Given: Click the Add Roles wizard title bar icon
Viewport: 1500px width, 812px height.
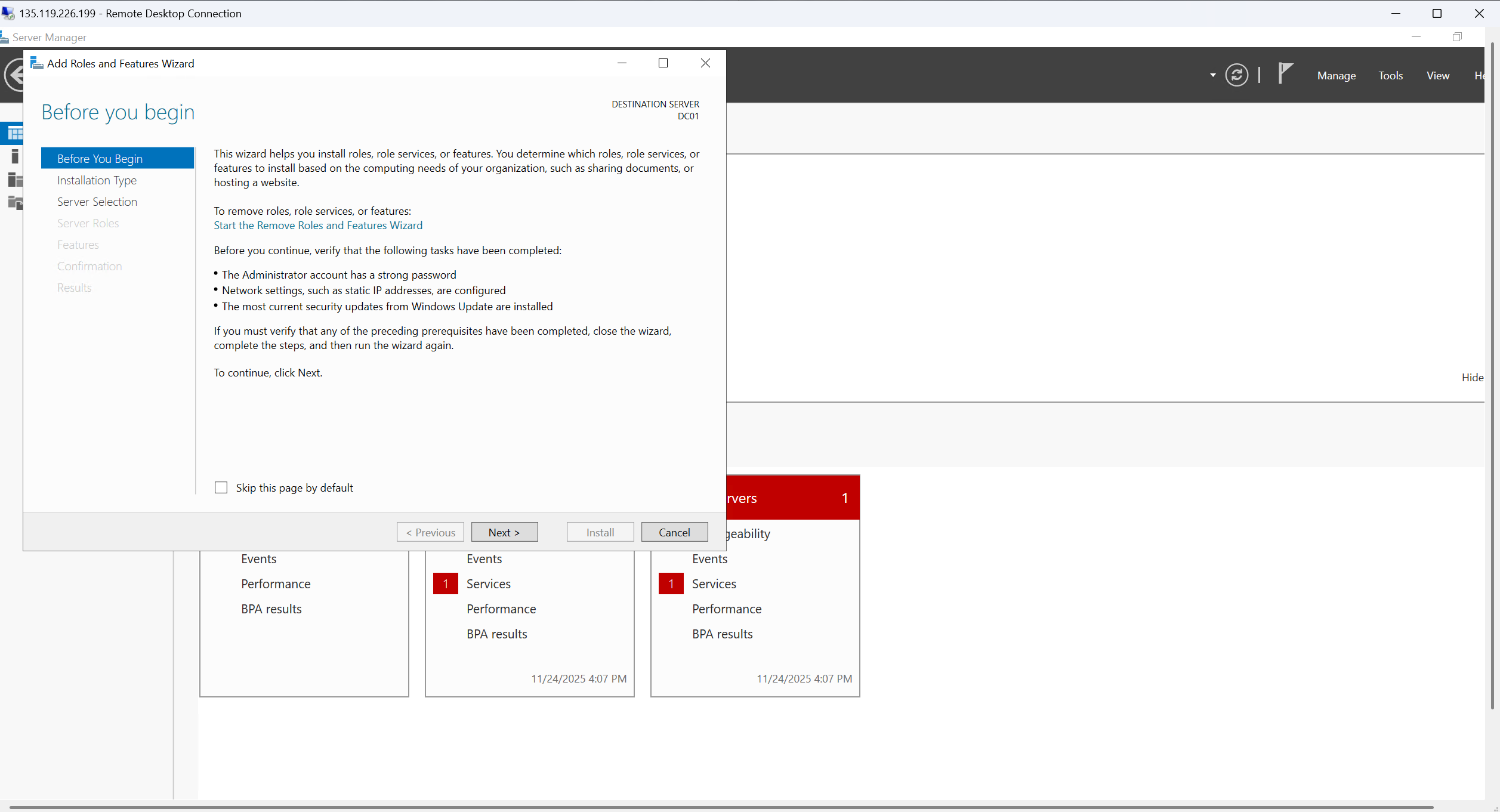Looking at the screenshot, I should click(36, 63).
